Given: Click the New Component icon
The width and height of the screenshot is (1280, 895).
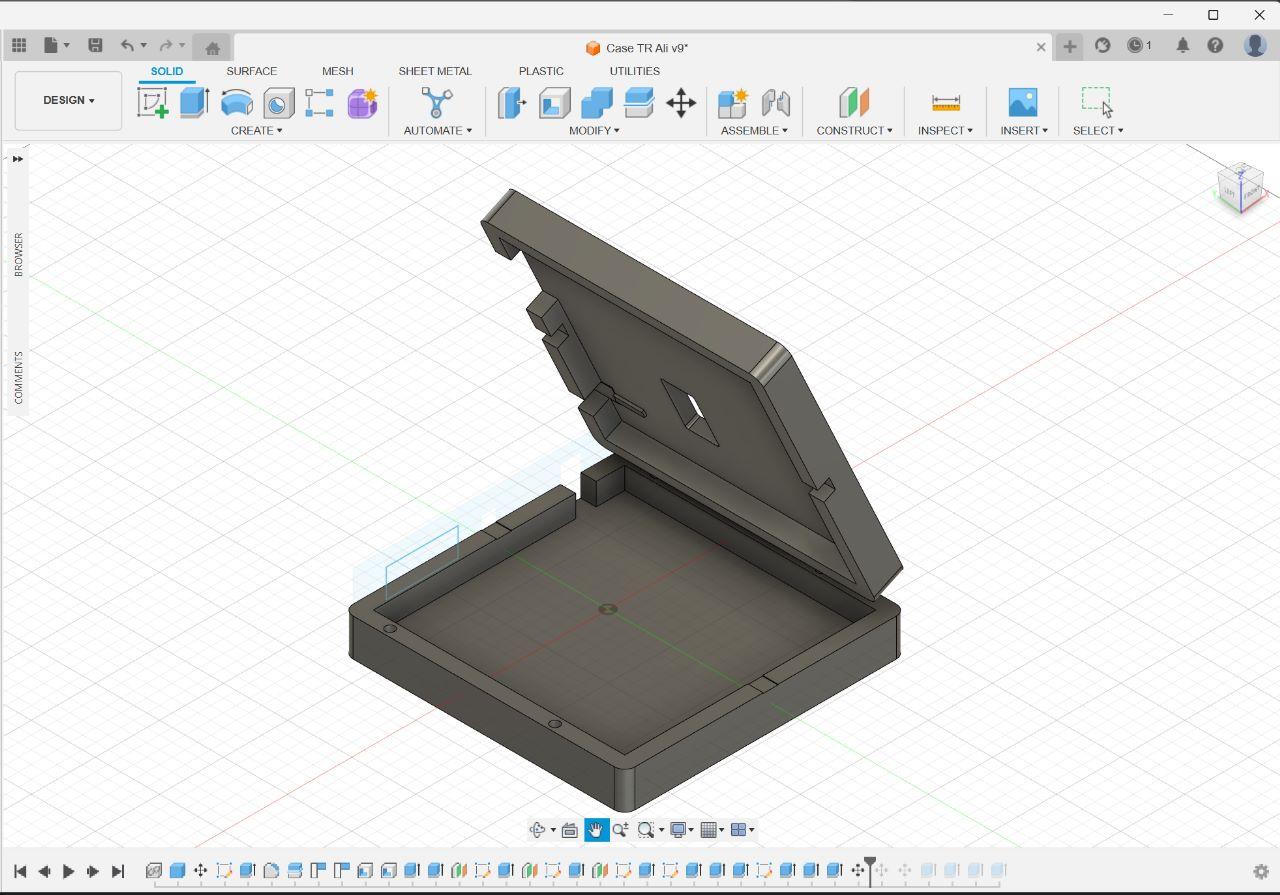Looking at the screenshot, I should click(733, 102).
